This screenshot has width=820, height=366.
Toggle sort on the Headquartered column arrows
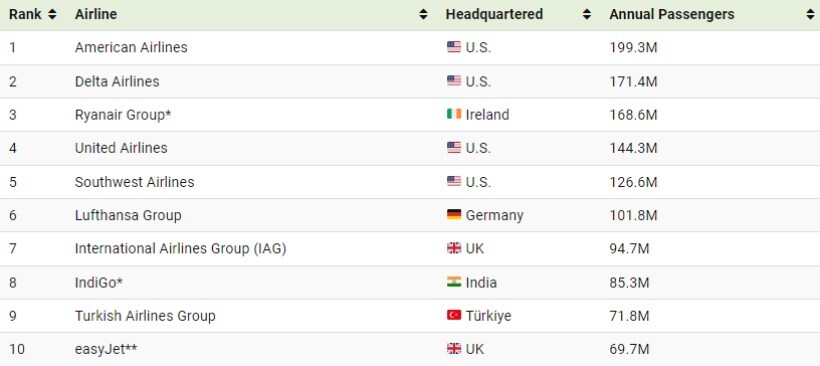[x=587, y=15]
